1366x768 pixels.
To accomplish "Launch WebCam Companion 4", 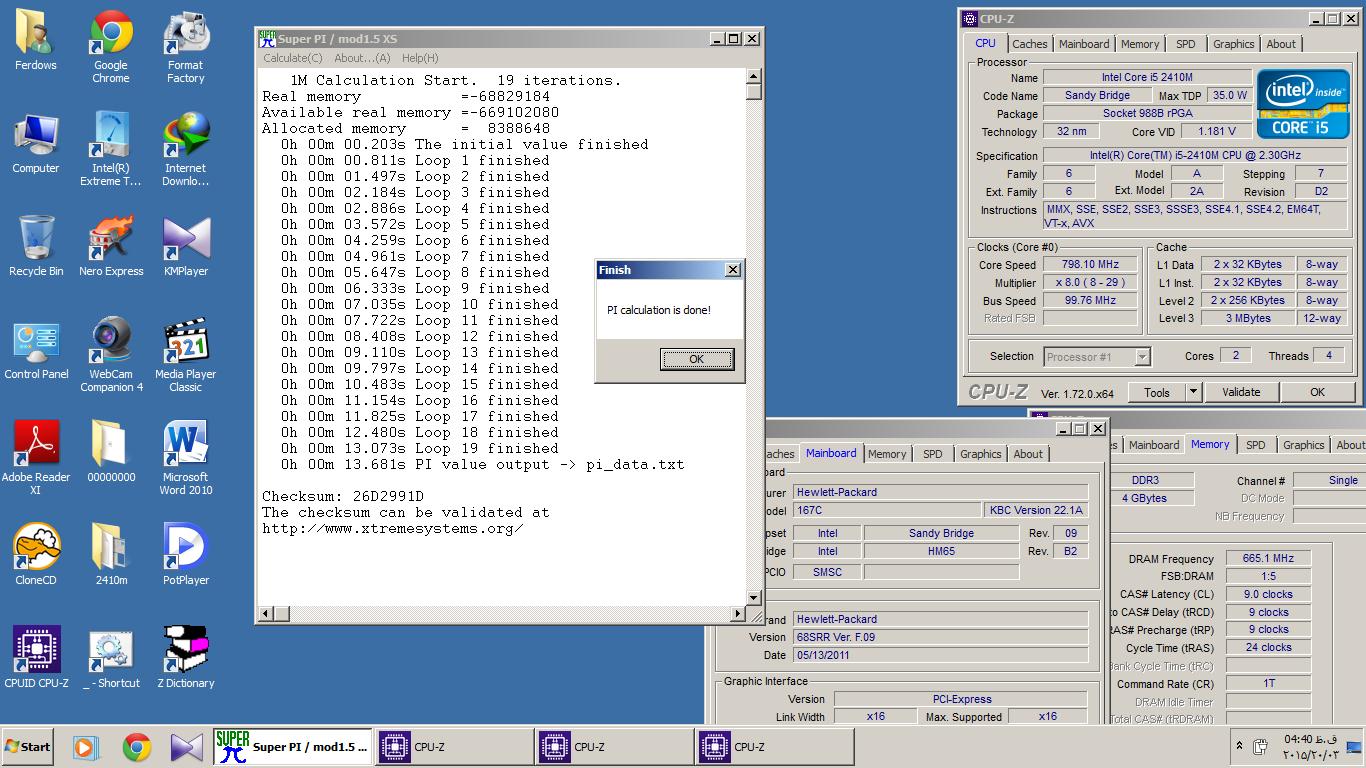I will coord(111,356).
